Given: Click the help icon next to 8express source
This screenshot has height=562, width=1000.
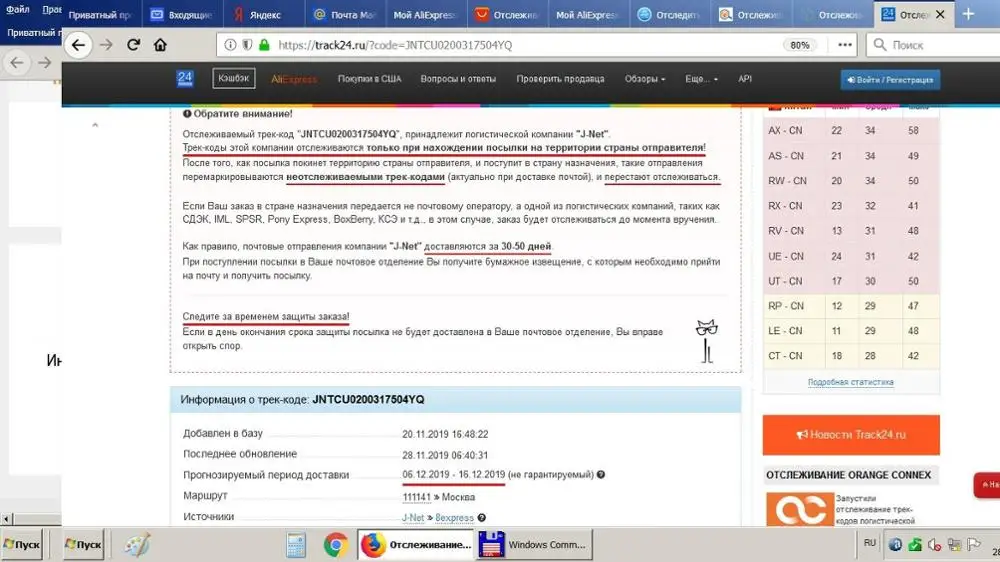Looking at the screenshot, I should 482,518.
